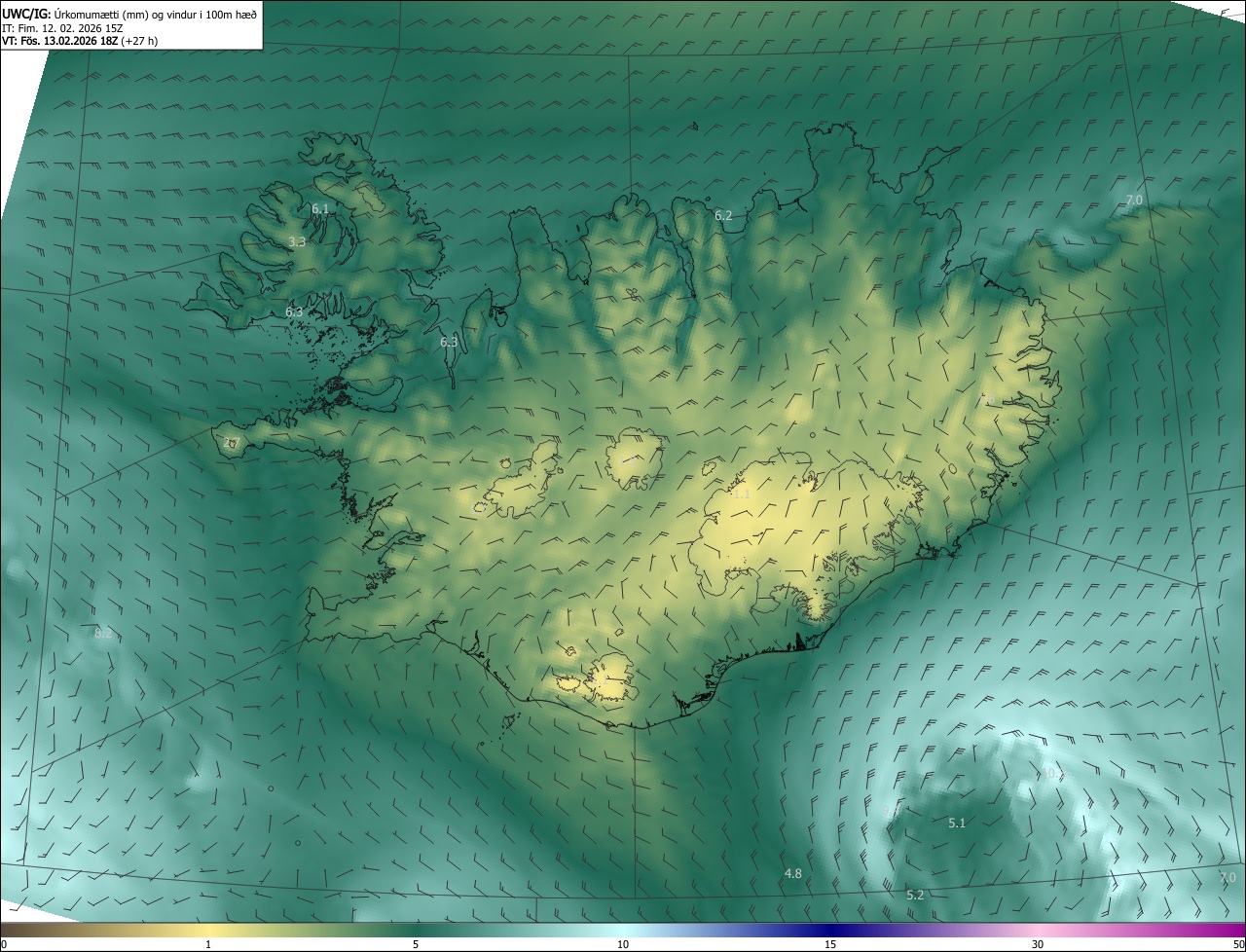
Task: Click the title 'Úrkomumætti (mm) og vindur í 100m hæð'
Action: click(x=156, y=14)
